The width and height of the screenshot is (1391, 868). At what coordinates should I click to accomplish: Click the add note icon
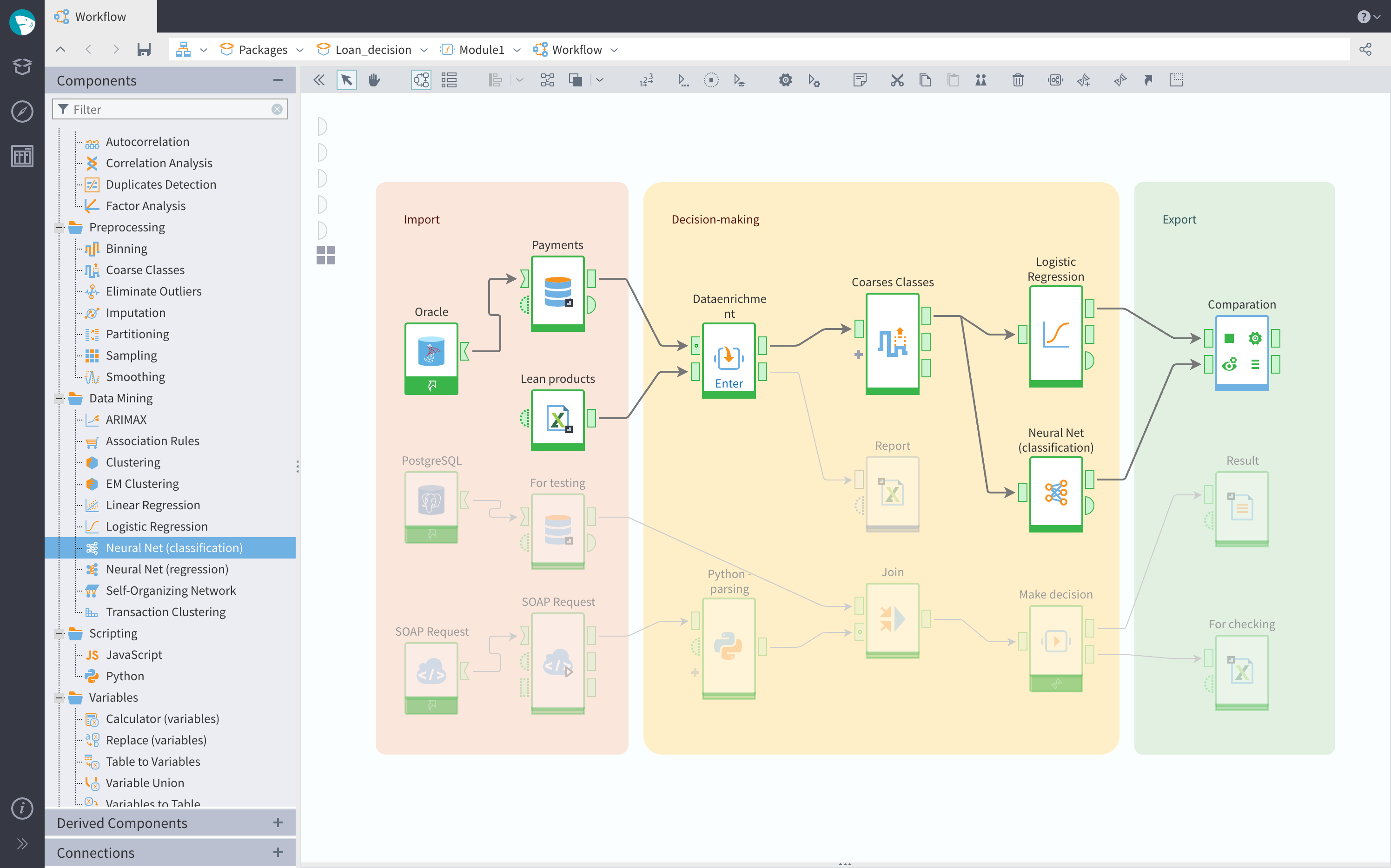859,80
